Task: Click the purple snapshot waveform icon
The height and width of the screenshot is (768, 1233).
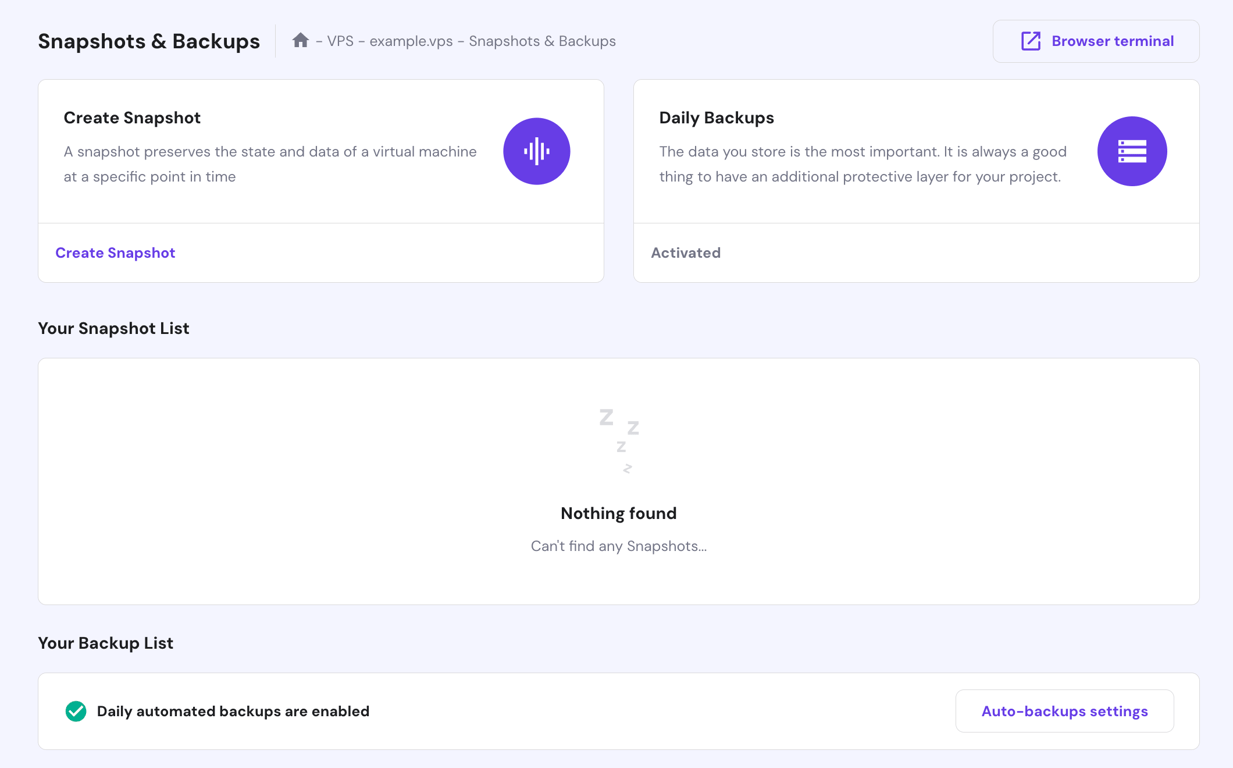Action: tap(537, 151)
